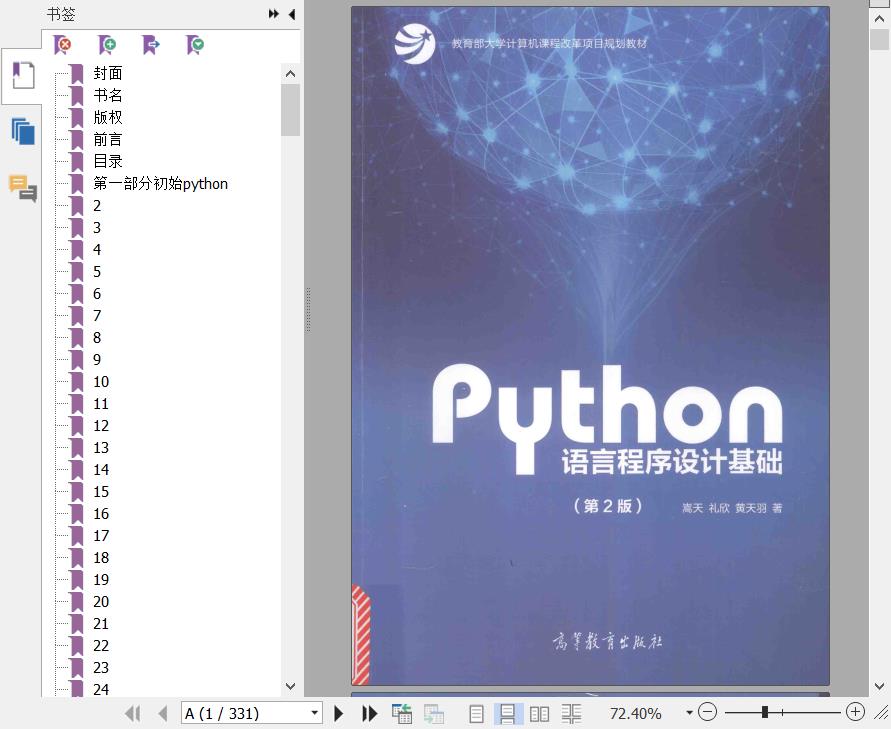Click the document vertical scrollbar thumb

(x=878, y=40)
